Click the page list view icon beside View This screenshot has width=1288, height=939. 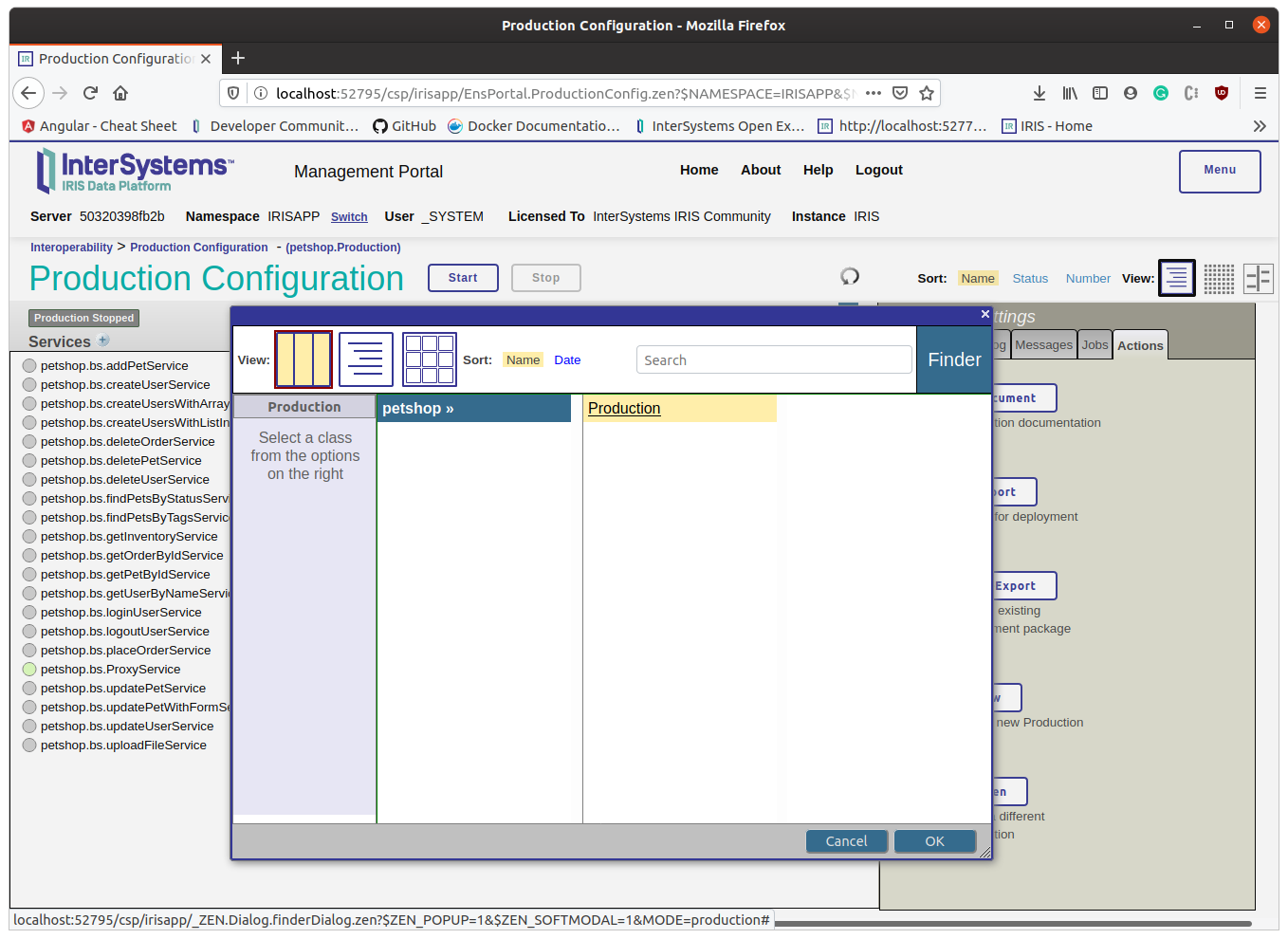(1177, 278)
